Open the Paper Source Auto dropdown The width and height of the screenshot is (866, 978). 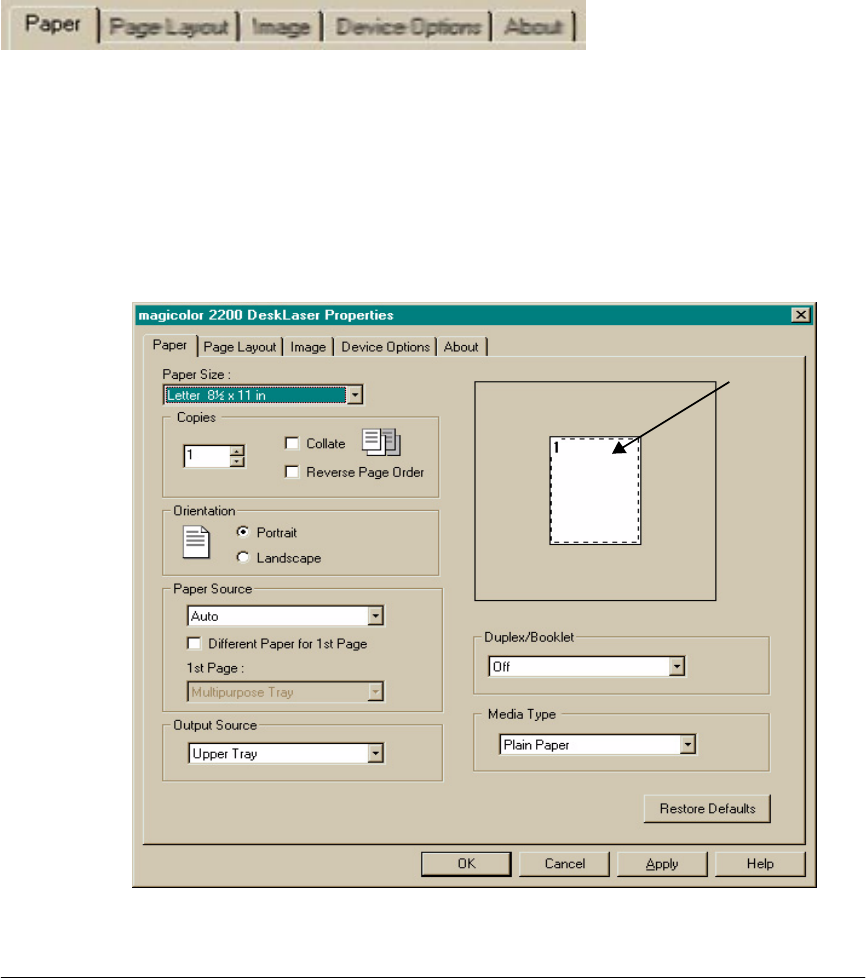point(286,616)
